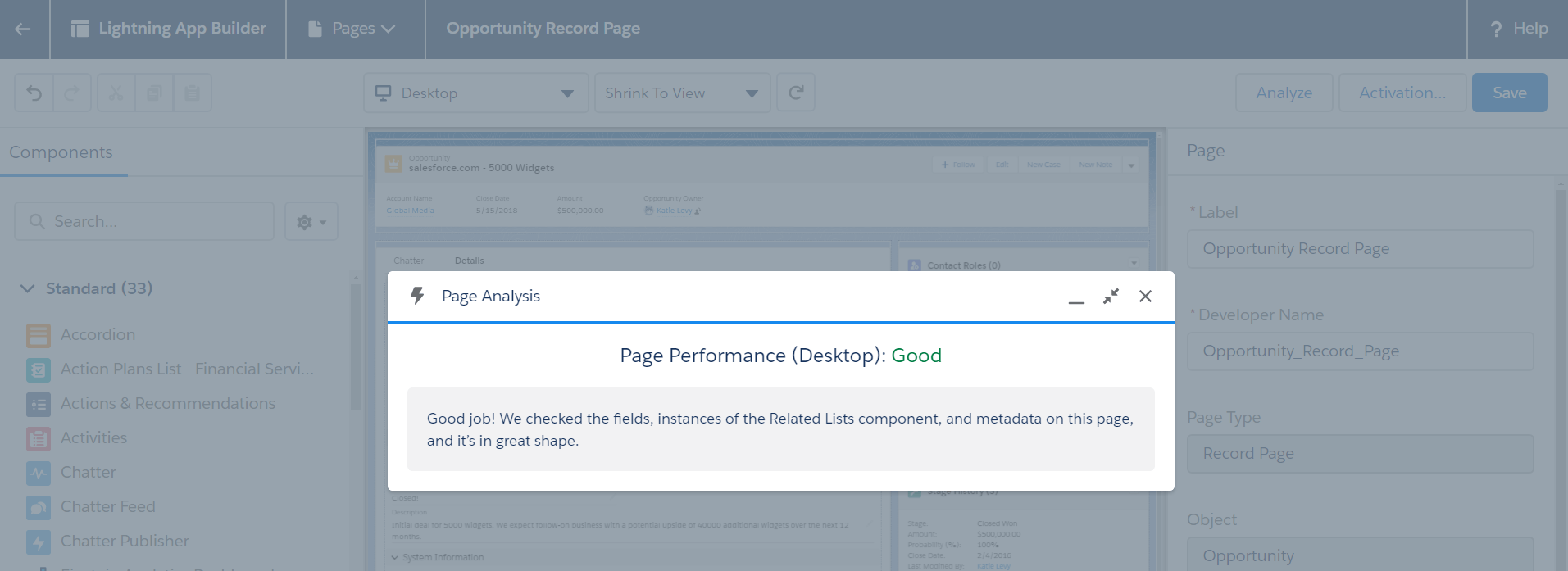Click the copy icon in toolbar
Screen dimensions: 1568x571
tap(154, 93)
